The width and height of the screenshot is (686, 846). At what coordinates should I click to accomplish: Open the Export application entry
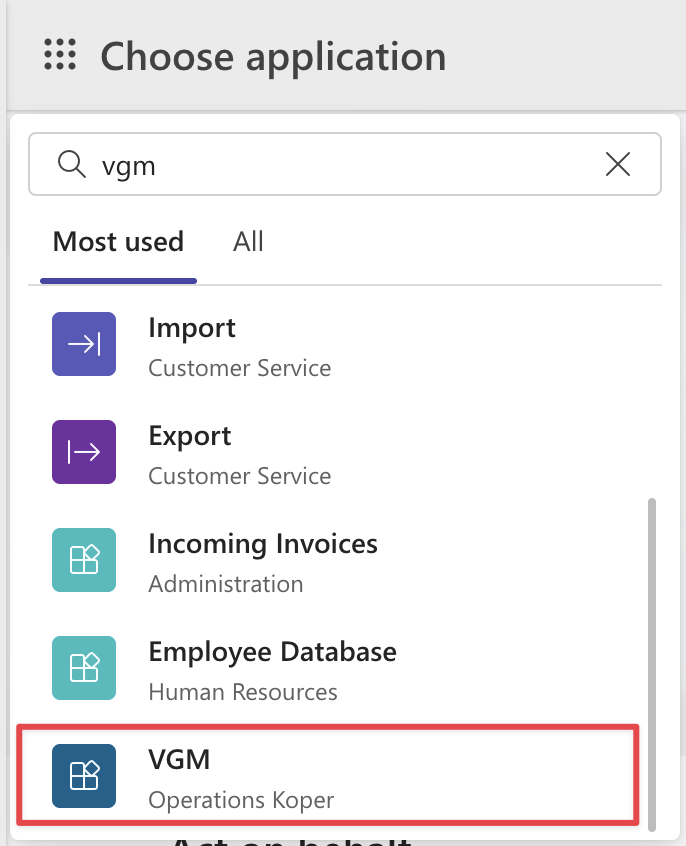pos(190,436)
